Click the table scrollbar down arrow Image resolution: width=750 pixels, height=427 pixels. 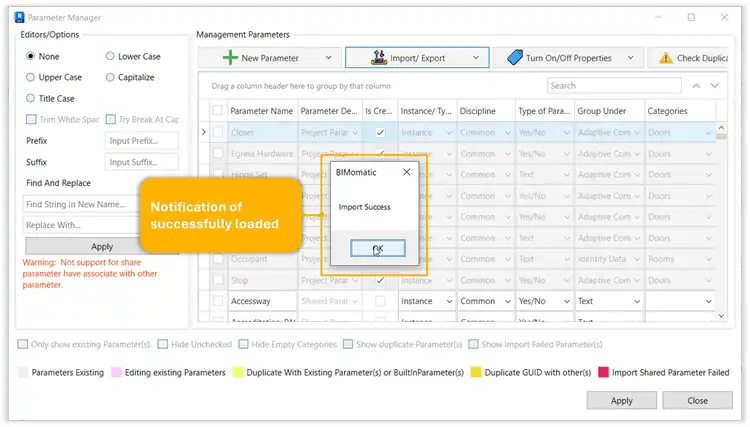tap(721, 316)
